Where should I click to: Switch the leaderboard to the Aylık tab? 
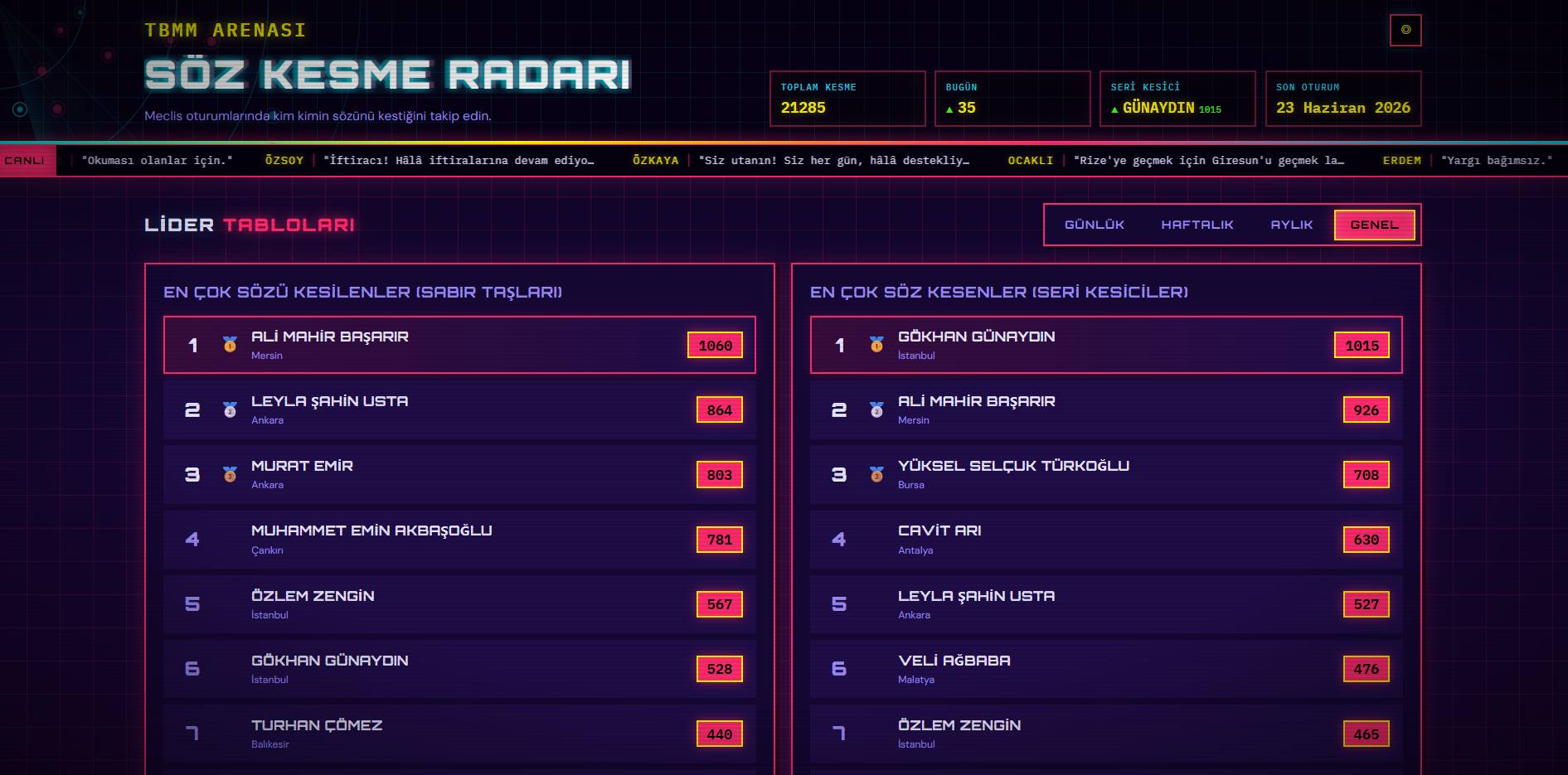tap(1292, 225)
